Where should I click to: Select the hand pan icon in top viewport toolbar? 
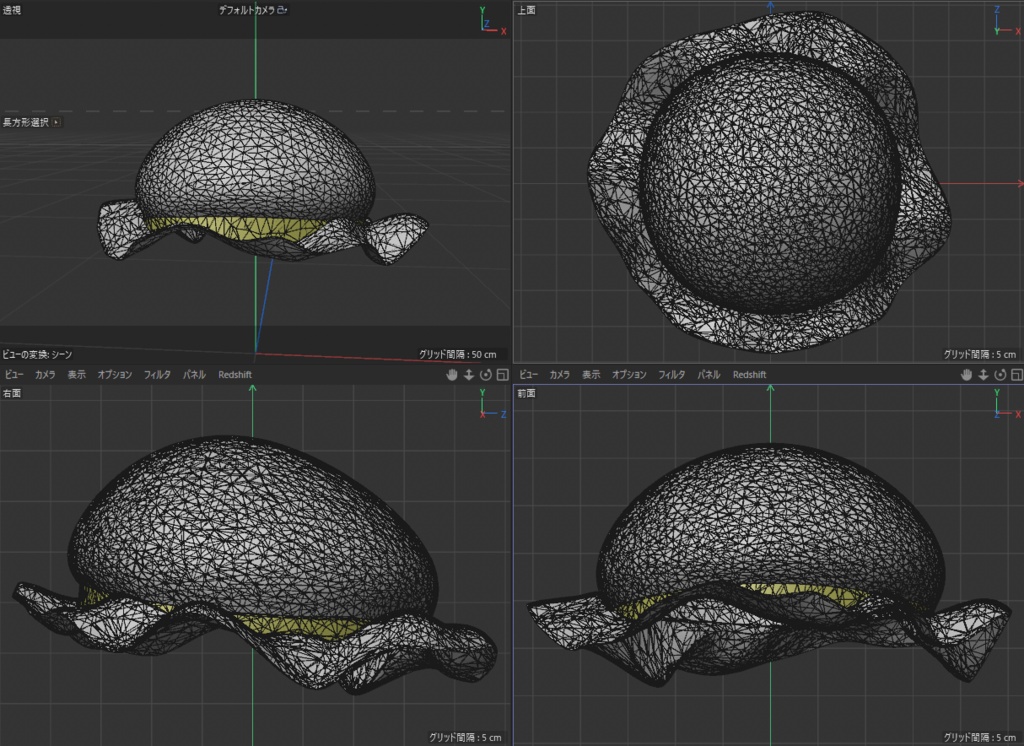966,374
